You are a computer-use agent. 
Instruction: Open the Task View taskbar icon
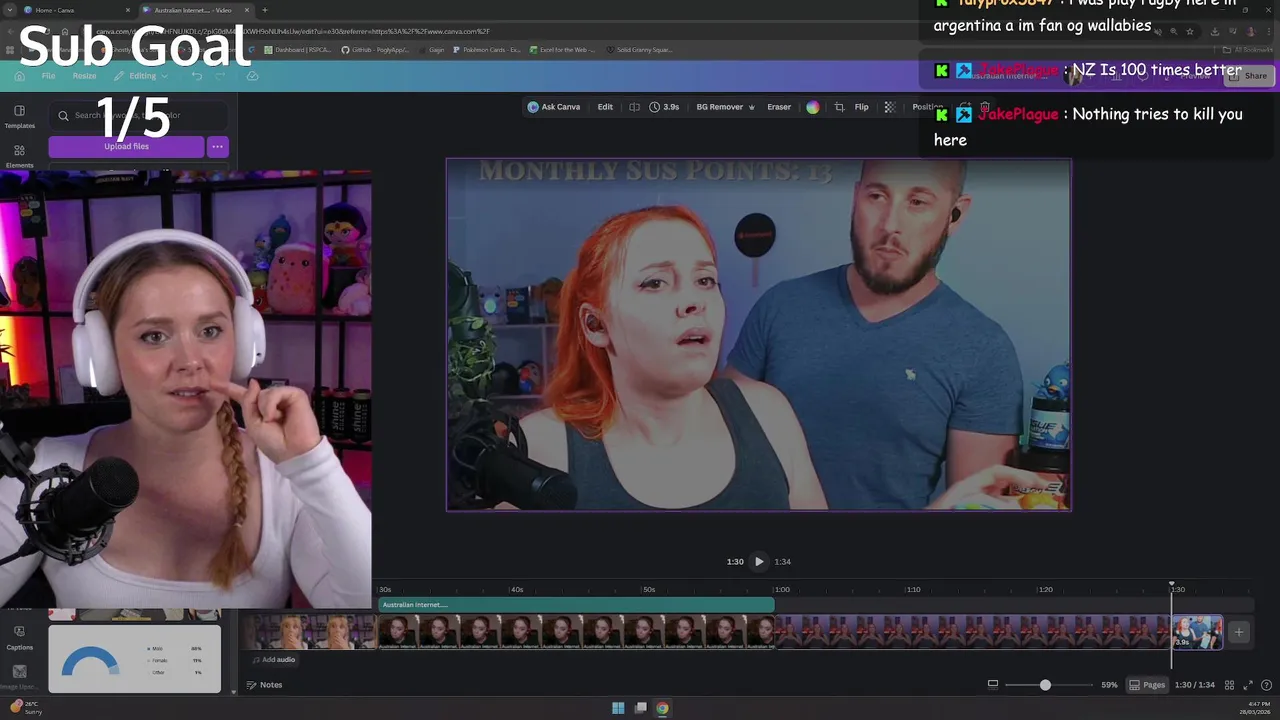(x=640, y=708)
